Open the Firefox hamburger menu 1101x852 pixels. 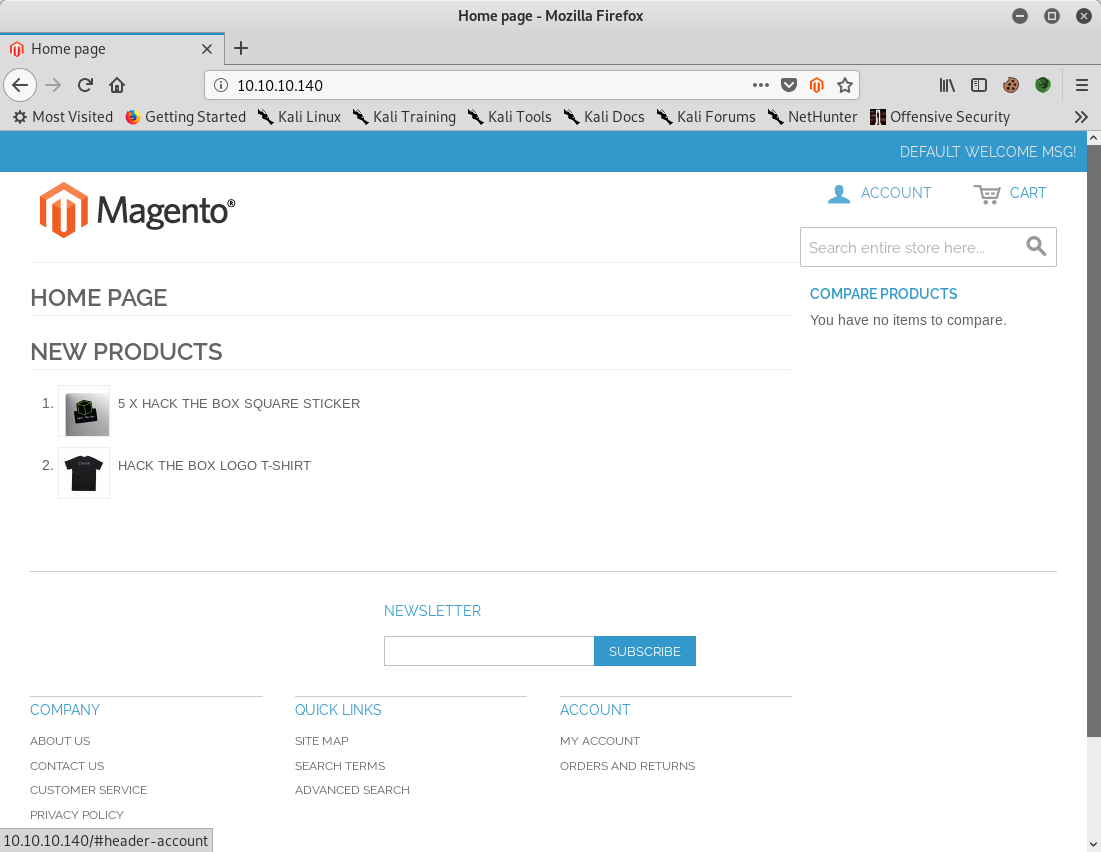point(1081,85)
